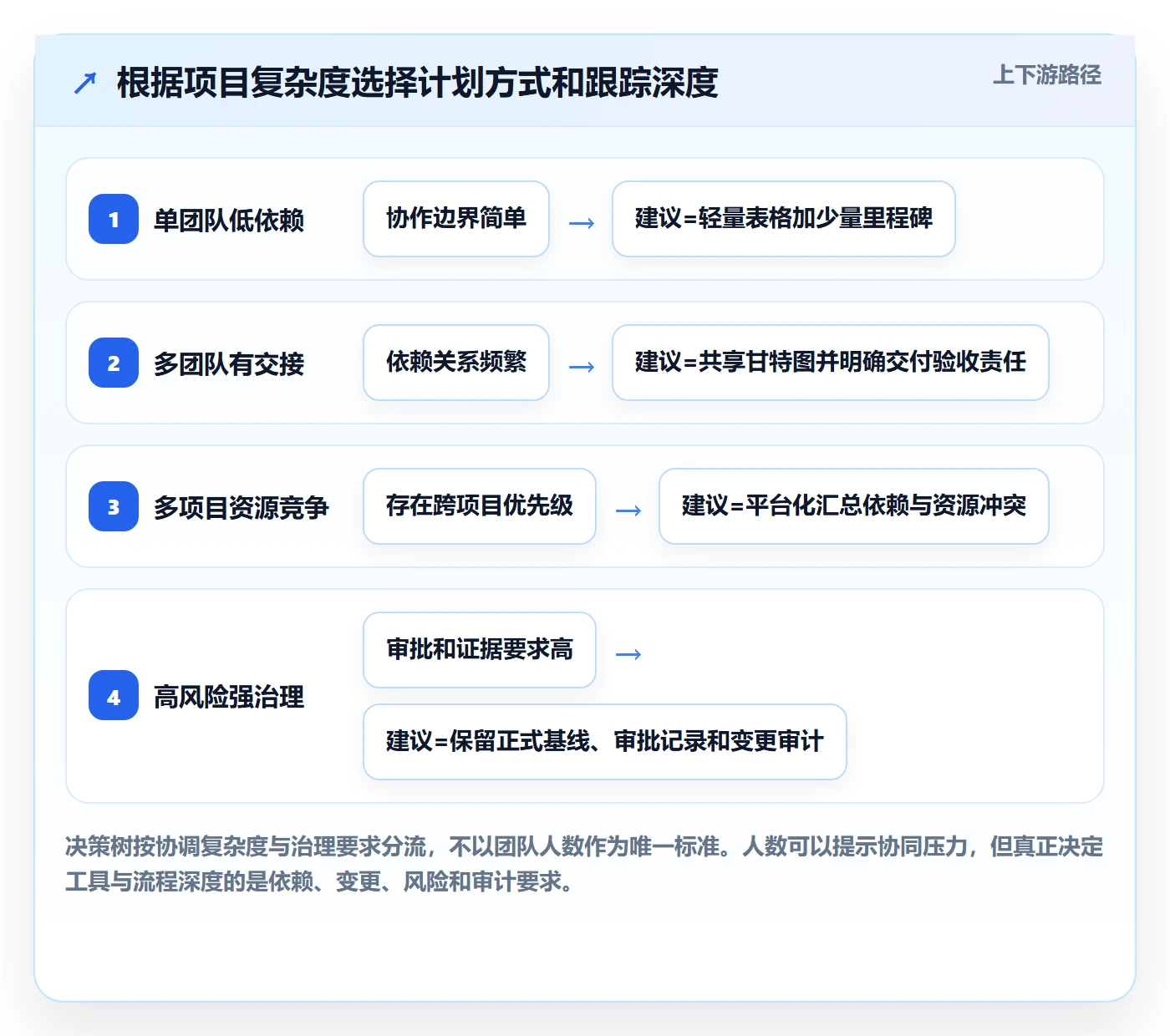1170x1036 pixels.
Task: Click the diagonal arrow icon beside the title
Action: (x=85, y=83)
